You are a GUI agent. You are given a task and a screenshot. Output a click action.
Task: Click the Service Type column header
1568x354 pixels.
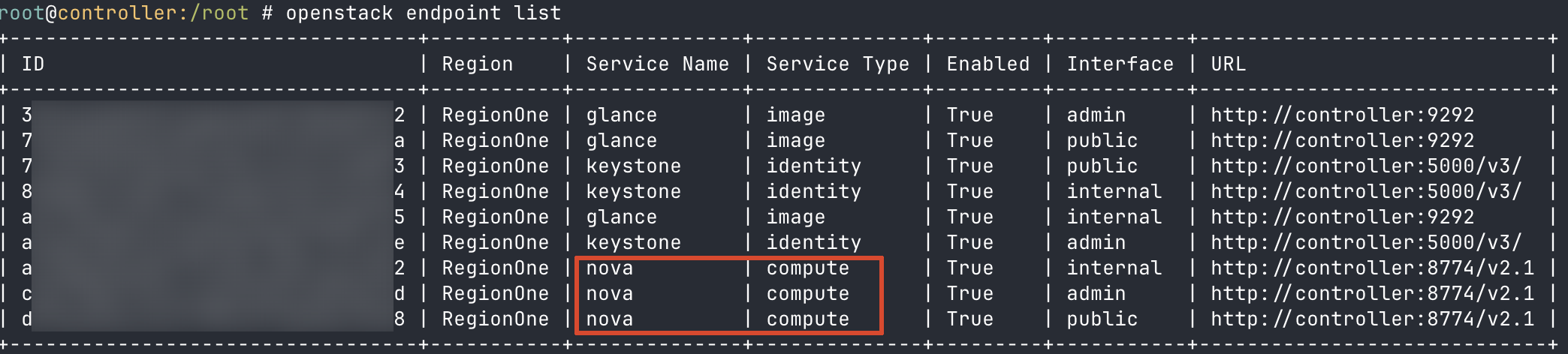(837, 64)
